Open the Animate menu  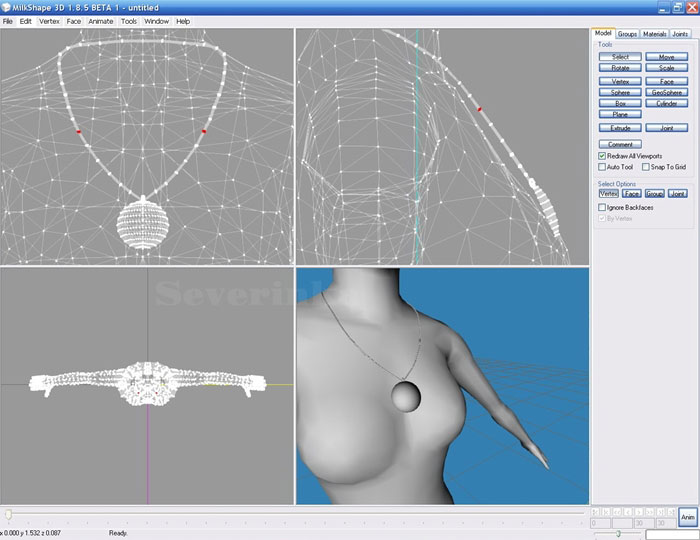click(x=101, y=21)
